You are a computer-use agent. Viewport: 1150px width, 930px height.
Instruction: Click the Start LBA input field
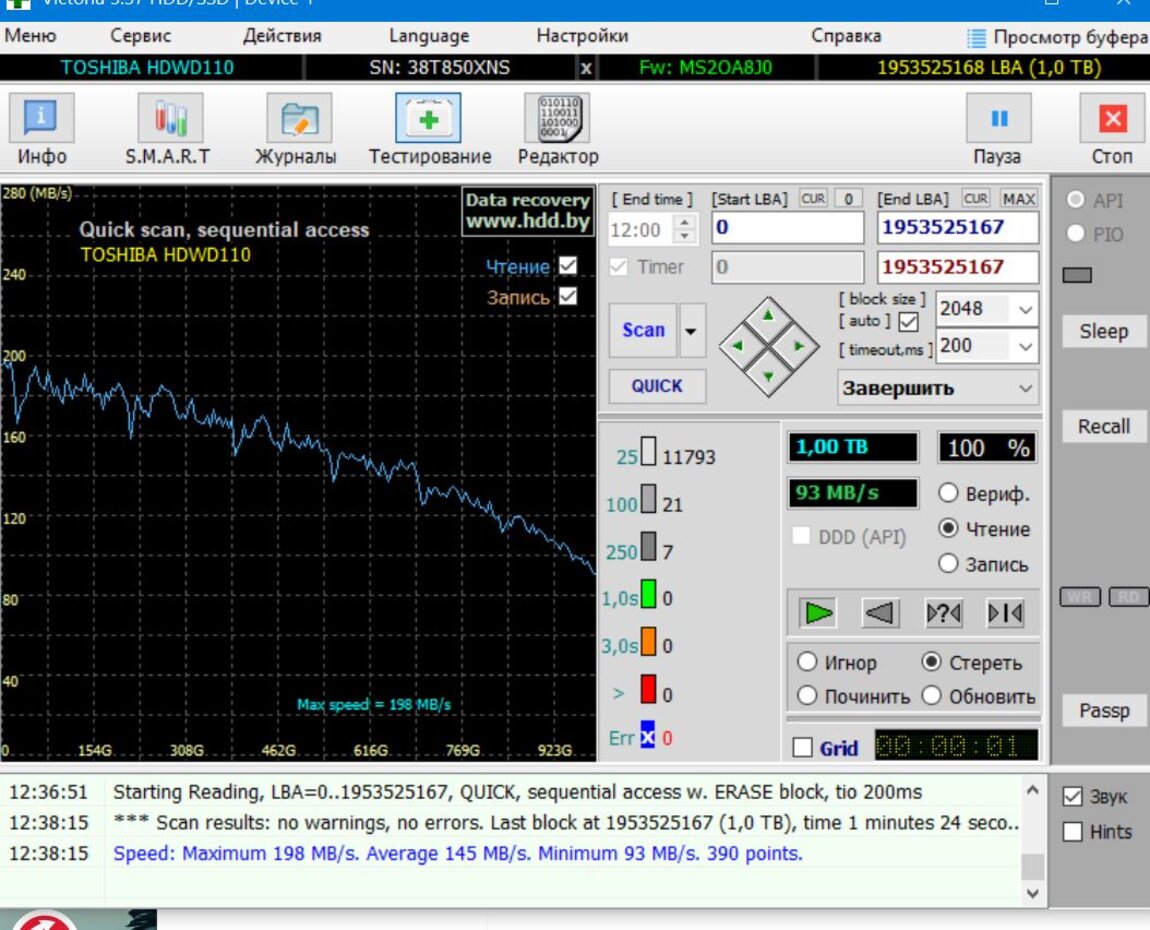pyautogui.click(x=786, y=228)
